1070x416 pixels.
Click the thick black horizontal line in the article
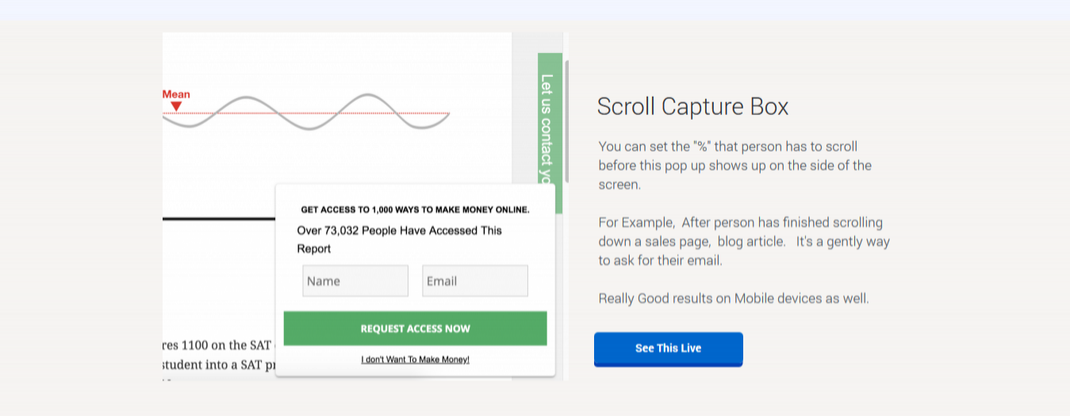218,219
